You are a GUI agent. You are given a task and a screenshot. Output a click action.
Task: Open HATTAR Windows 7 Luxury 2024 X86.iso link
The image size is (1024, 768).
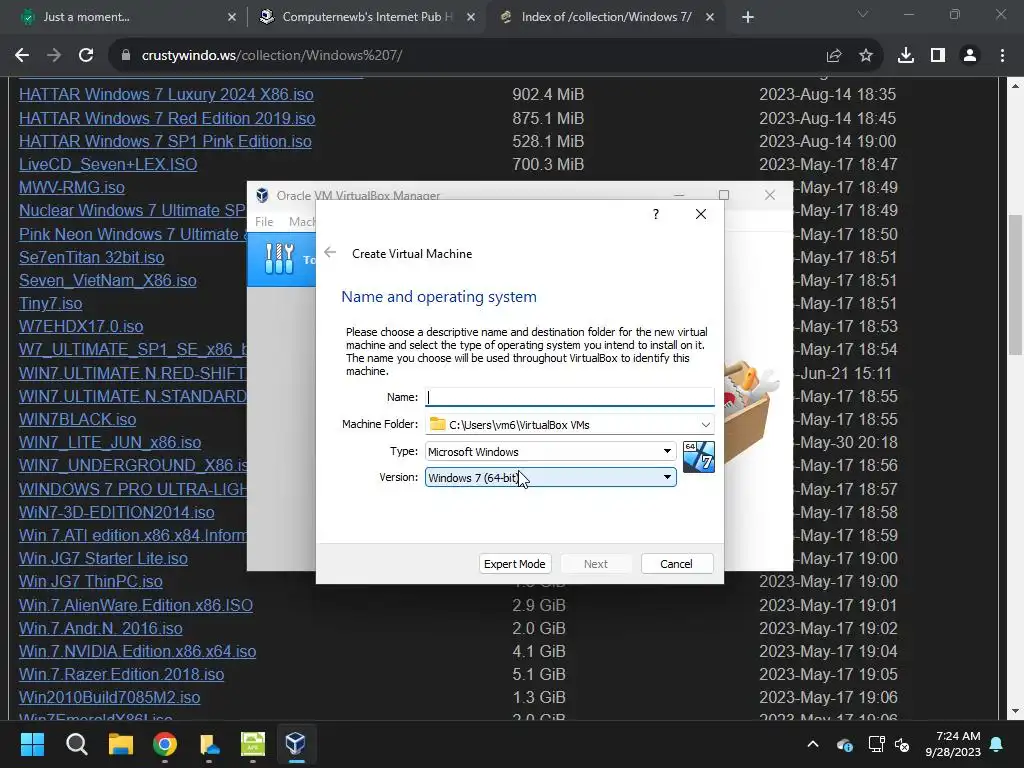click(x=166, y=95)
